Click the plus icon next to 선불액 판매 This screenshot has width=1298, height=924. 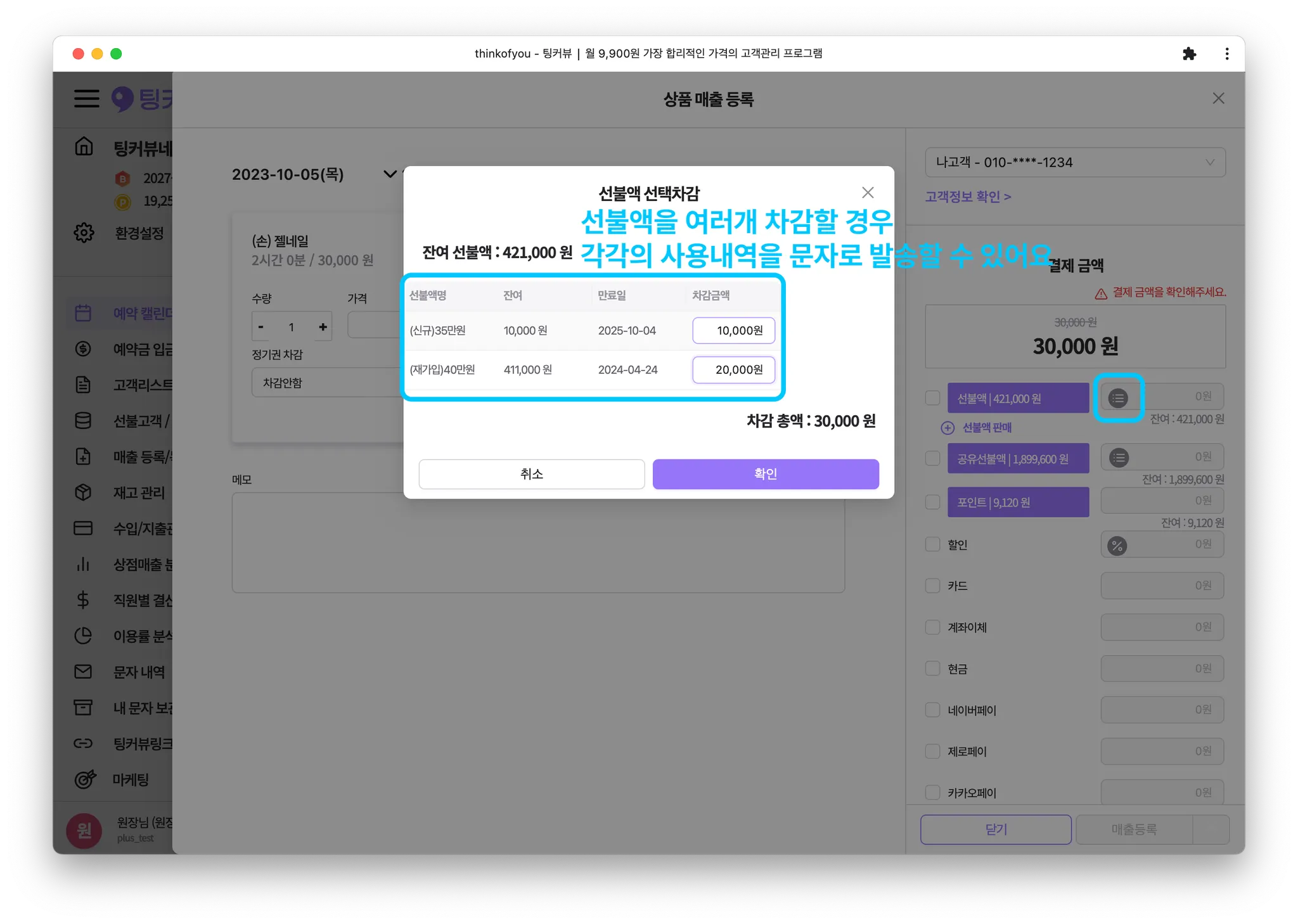pyautogui.click(x=948, y=428)
